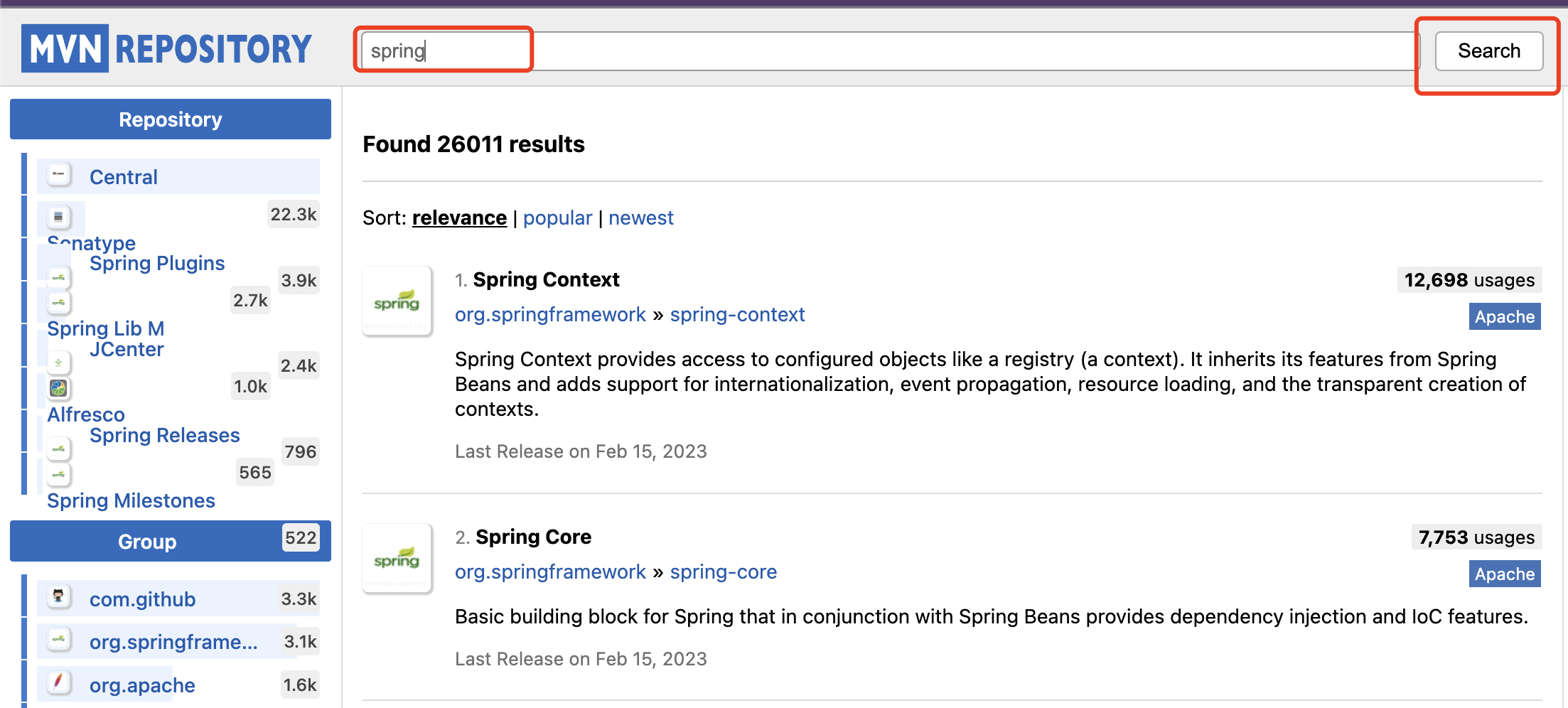Sort results by popular
Screen dimensions: 1568x708
(557, 218)
